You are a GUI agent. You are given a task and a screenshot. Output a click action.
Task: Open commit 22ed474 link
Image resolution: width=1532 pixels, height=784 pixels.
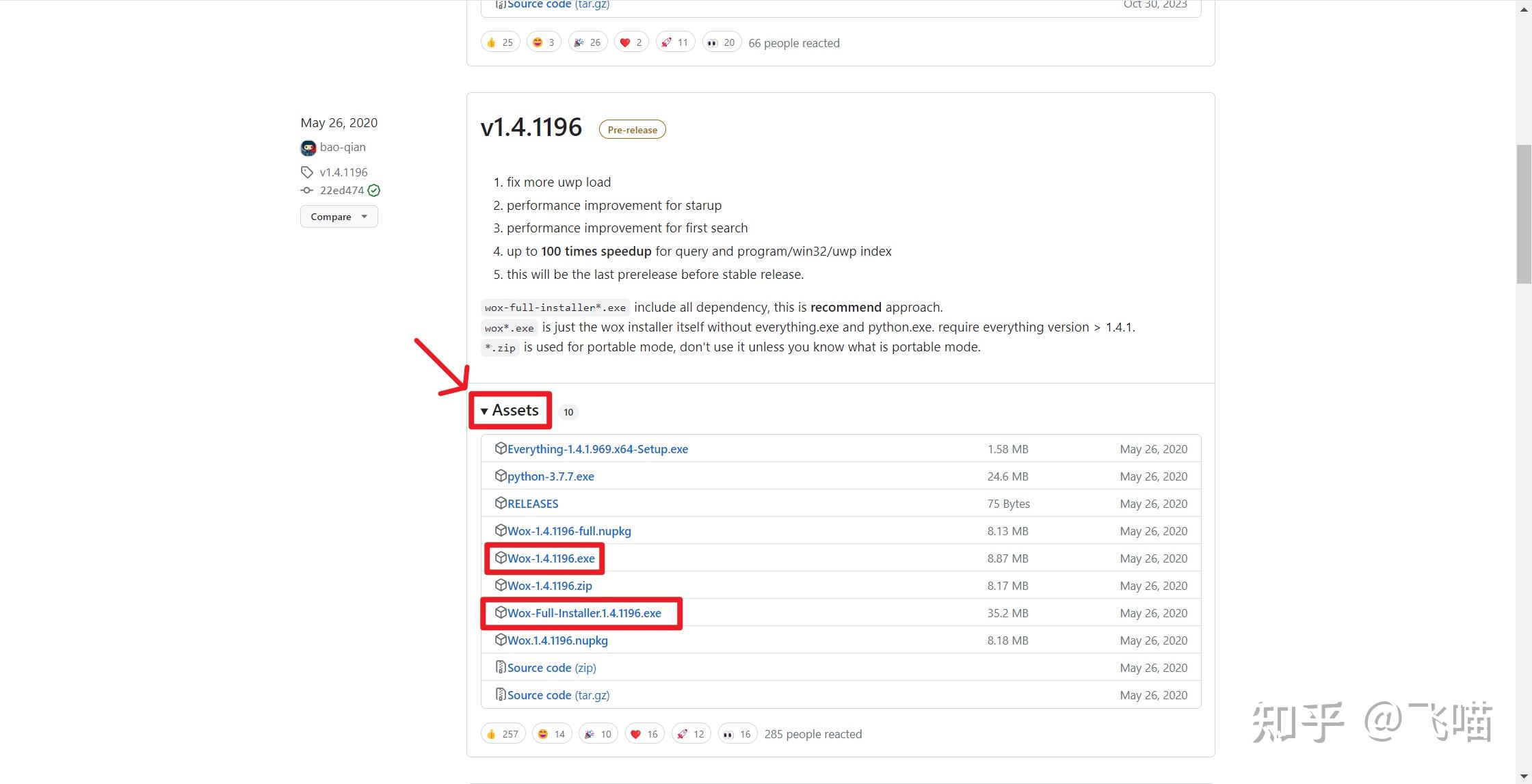(341, 191)
